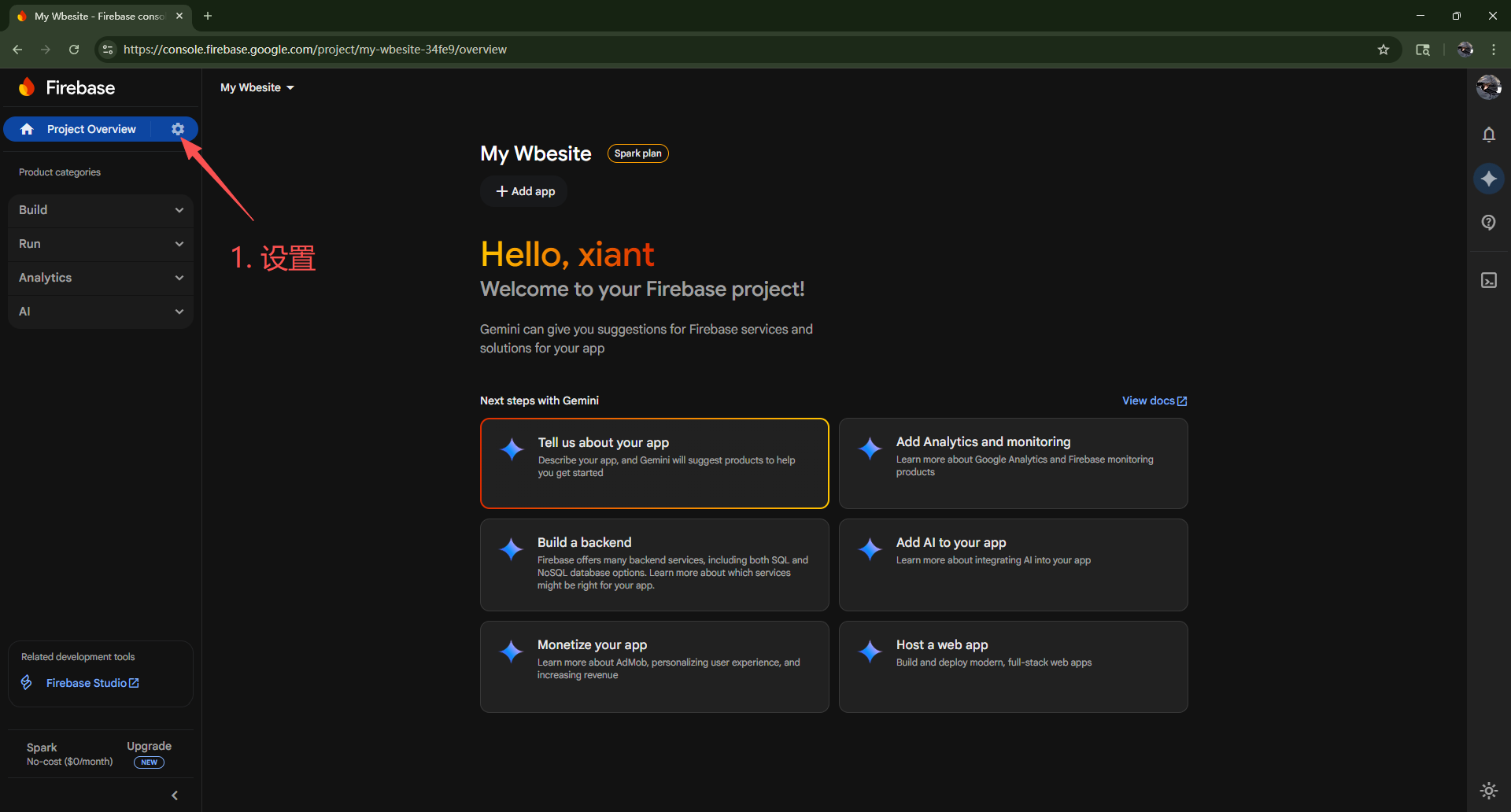Open the My Wbesite project dropdown
Viewport: 1511px width, 812px height.
[257, 87]
